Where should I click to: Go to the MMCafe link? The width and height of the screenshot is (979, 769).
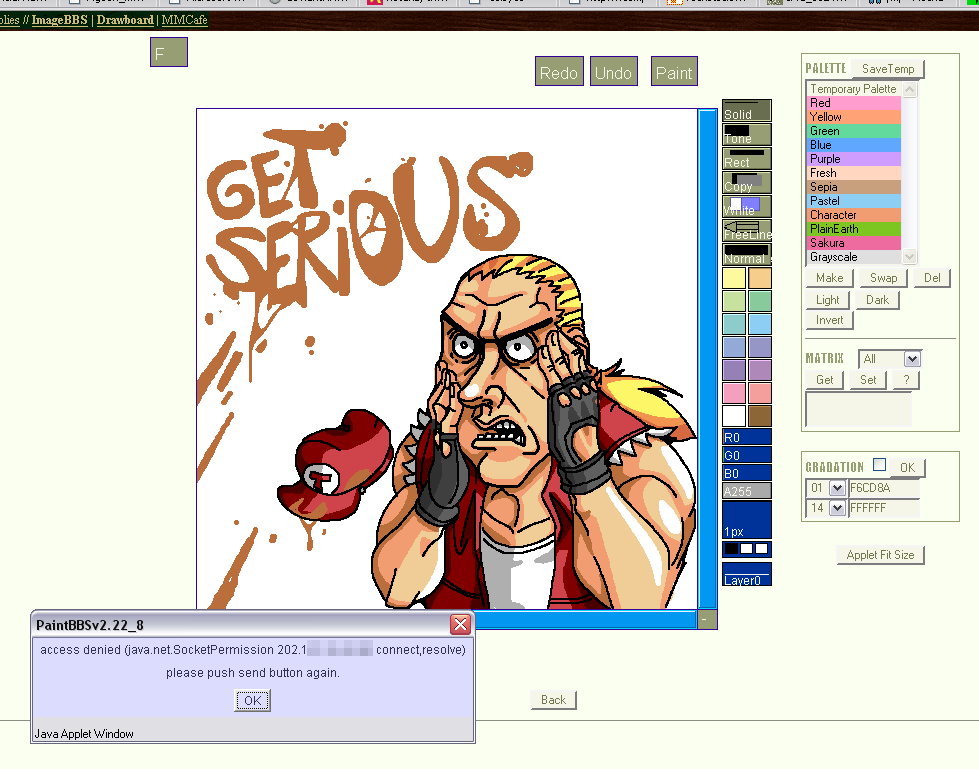184,20
